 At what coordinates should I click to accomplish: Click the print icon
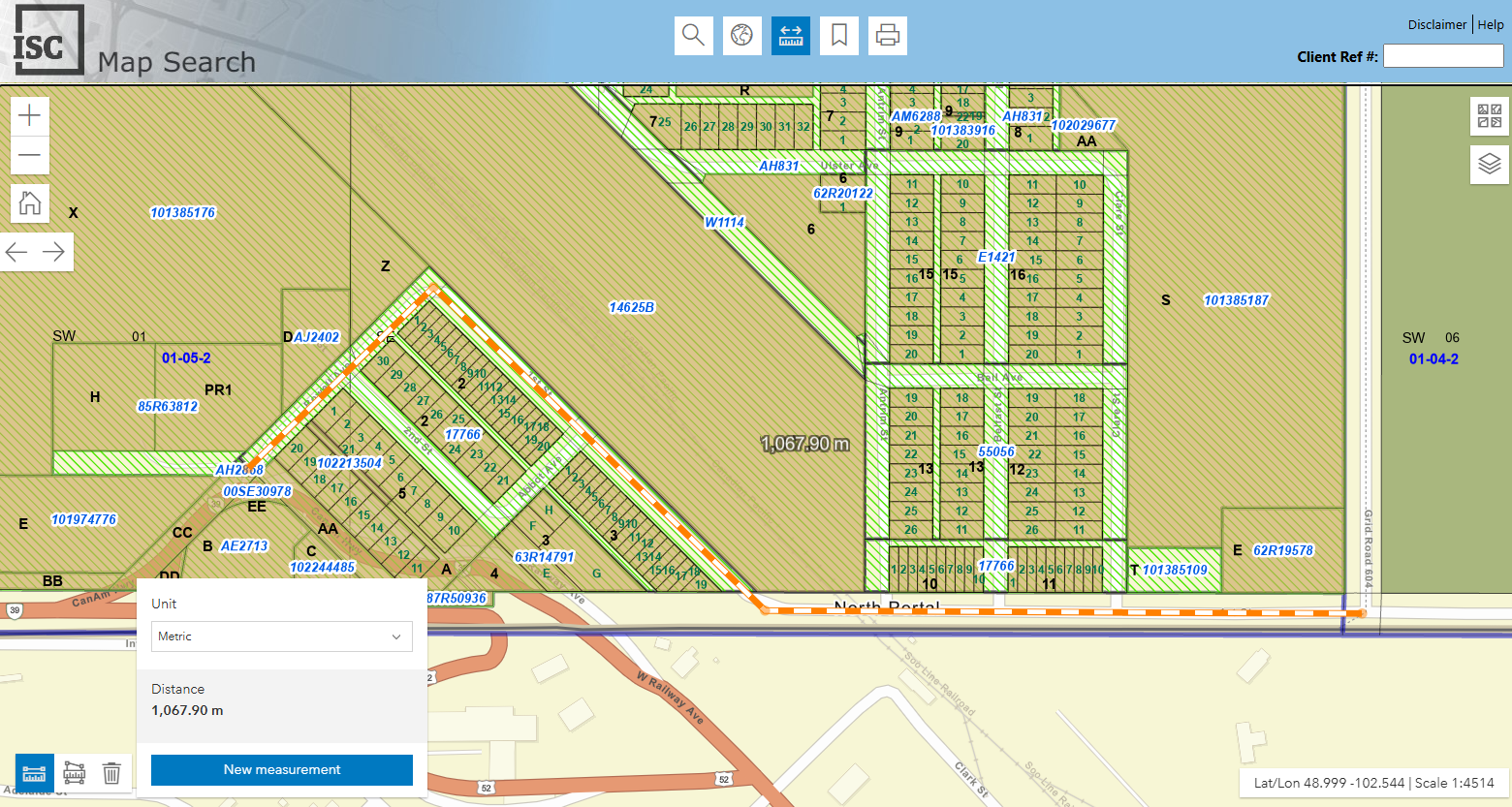point(887,36)
